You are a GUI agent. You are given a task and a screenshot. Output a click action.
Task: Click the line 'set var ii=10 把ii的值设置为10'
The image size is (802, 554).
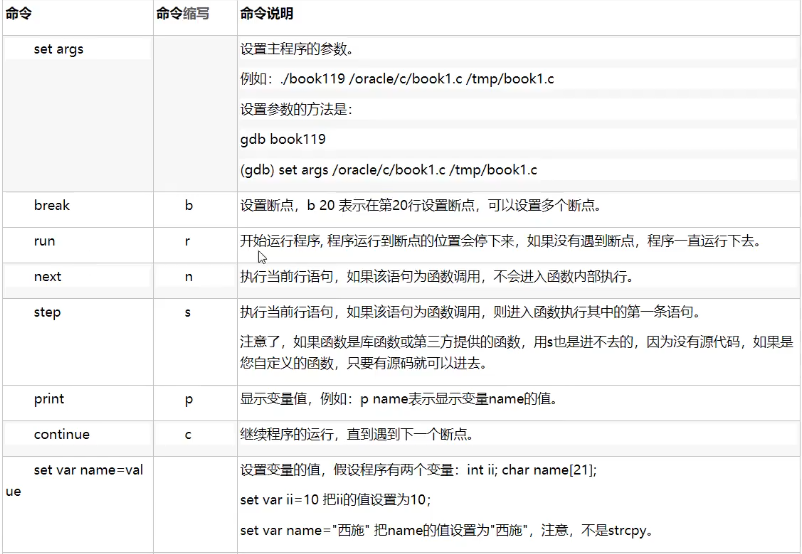(336, 500)
